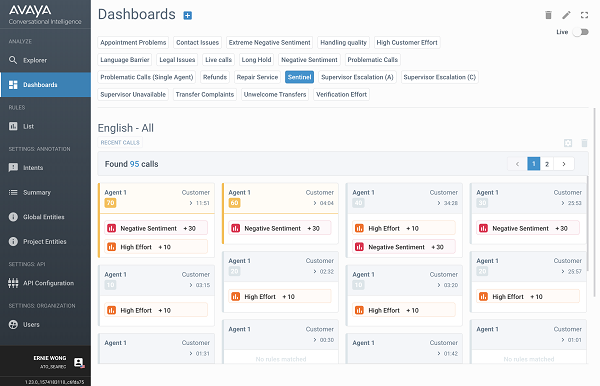Screen dimensions: 600x386
Task: Delete the dashboard with the top trash icon
Action: pyautogui.click(x=548, y=15)
